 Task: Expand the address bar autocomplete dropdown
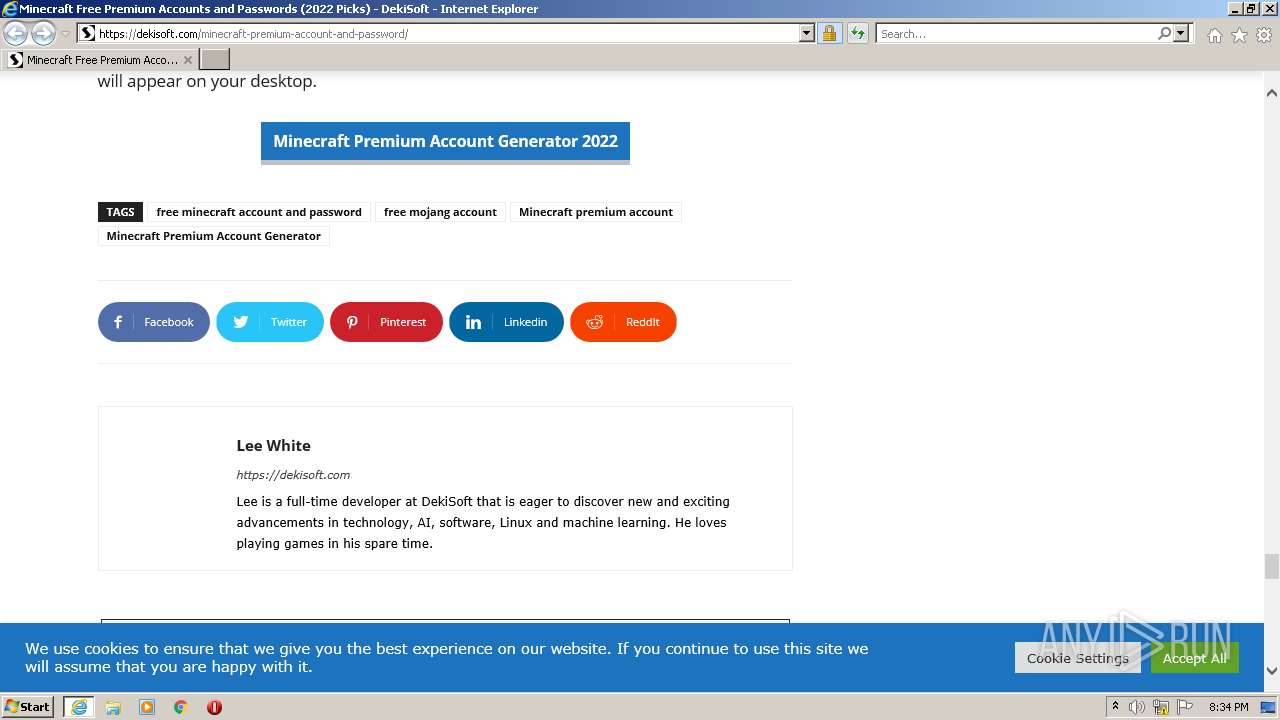coord(807,34)
